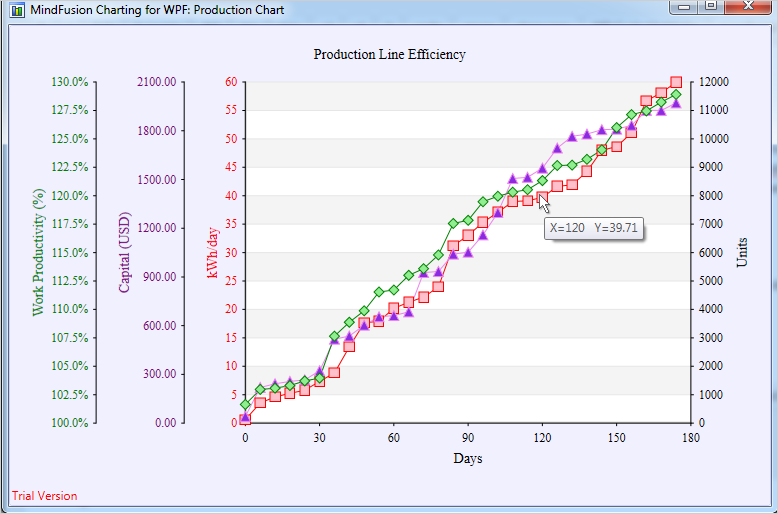
Task: Click the 90 tick on Days axis
Action: pyautogui.click(x=468, y=438)
